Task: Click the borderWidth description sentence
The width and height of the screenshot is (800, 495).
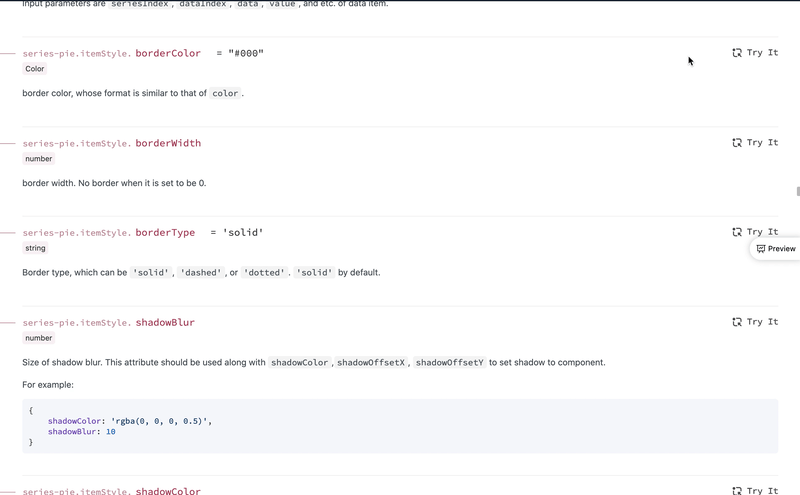Action: (x=114, y=183)
